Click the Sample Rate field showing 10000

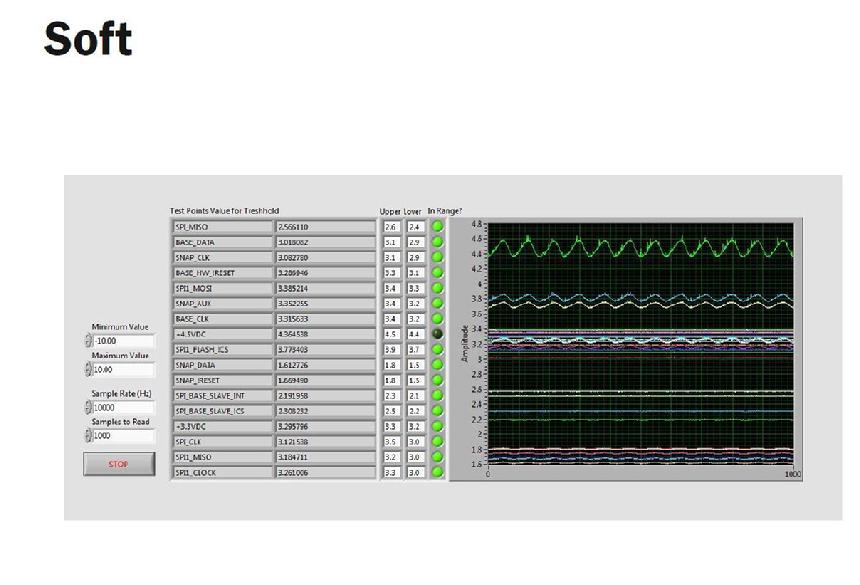click(124, 407)
